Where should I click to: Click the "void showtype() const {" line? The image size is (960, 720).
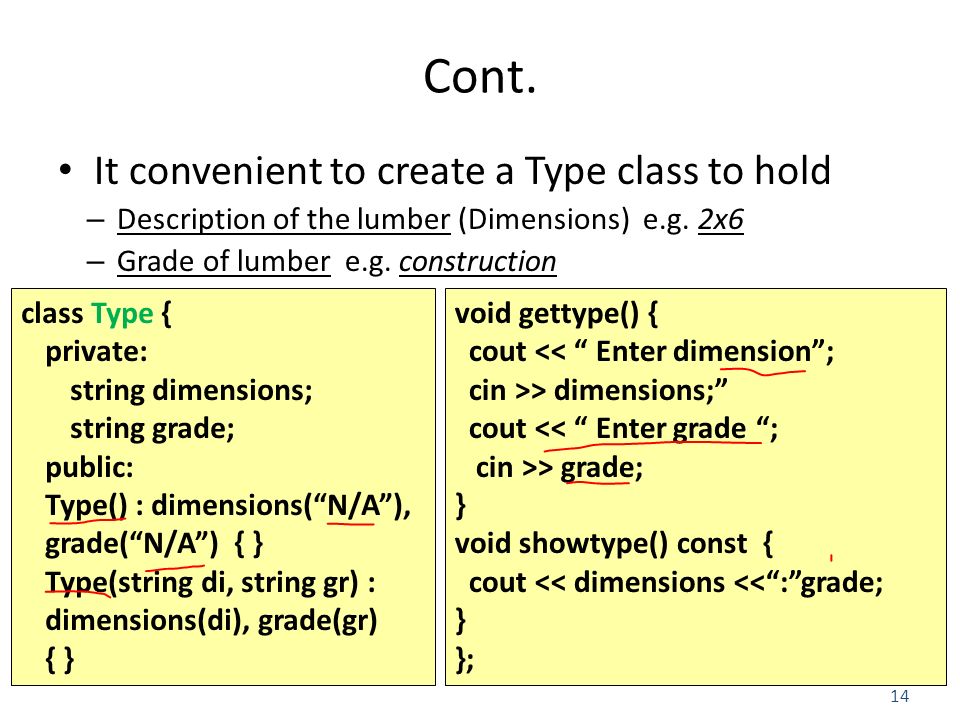[x=614, y=544]
